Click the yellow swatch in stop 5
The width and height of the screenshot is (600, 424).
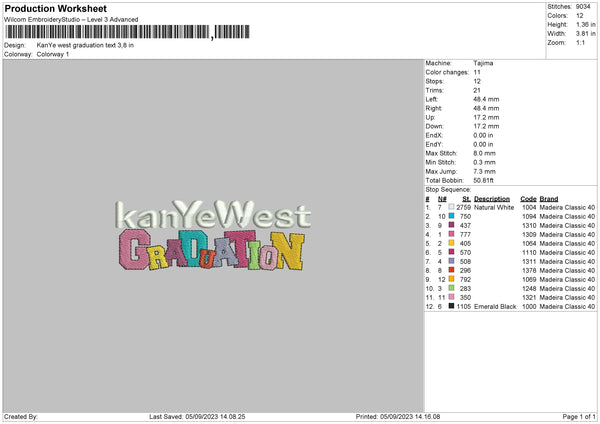(452, 243)
